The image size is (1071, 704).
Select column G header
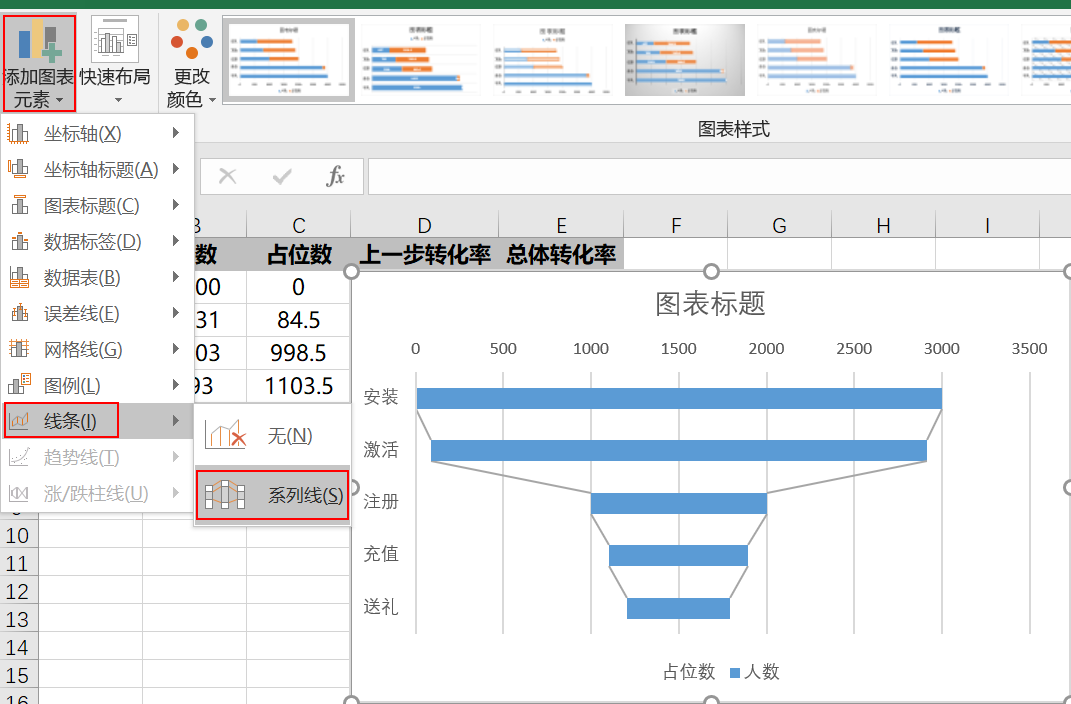[779, 225]
